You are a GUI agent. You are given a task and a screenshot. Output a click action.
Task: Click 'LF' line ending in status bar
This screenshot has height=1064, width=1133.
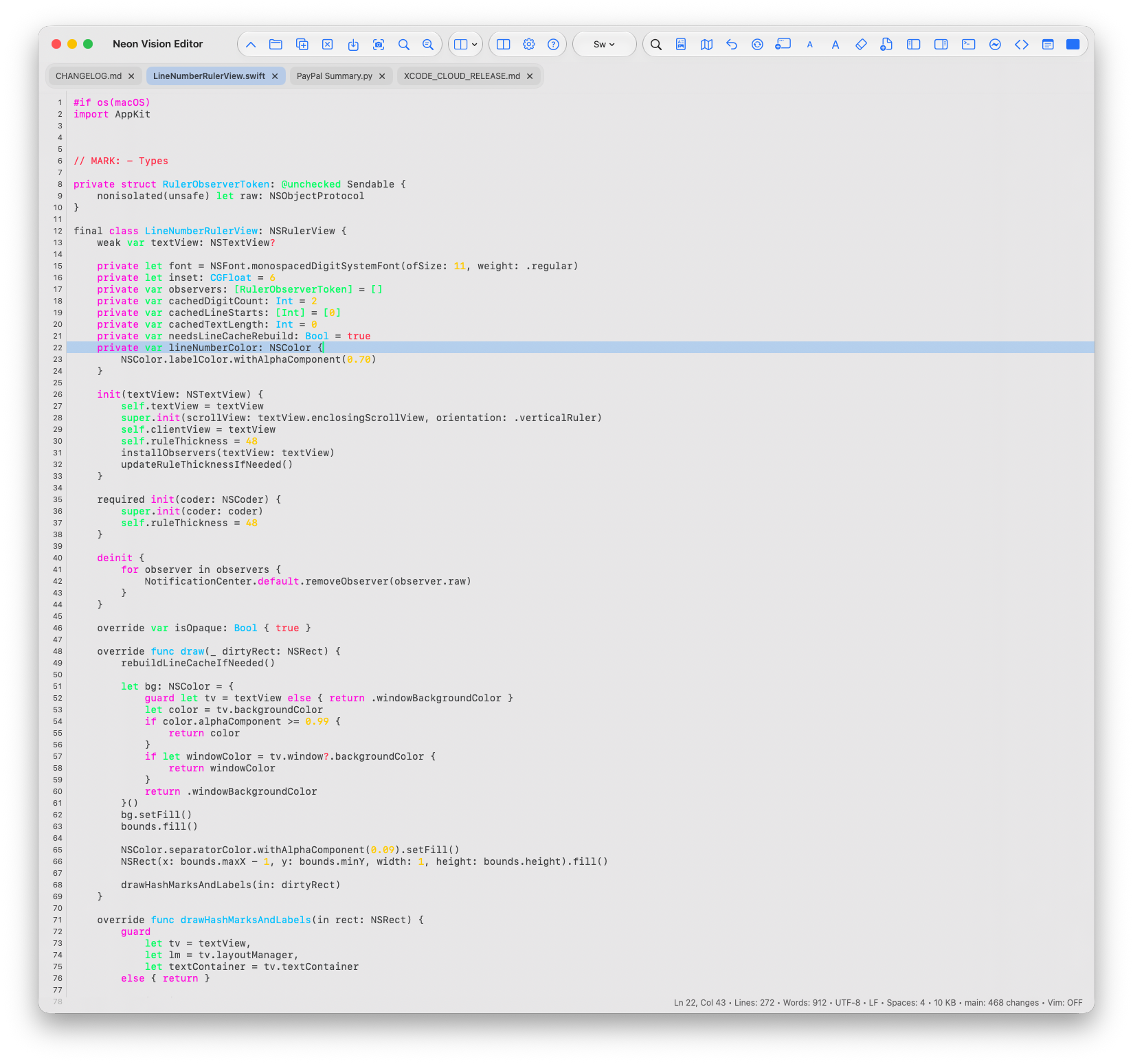(x=873, y=1003)
